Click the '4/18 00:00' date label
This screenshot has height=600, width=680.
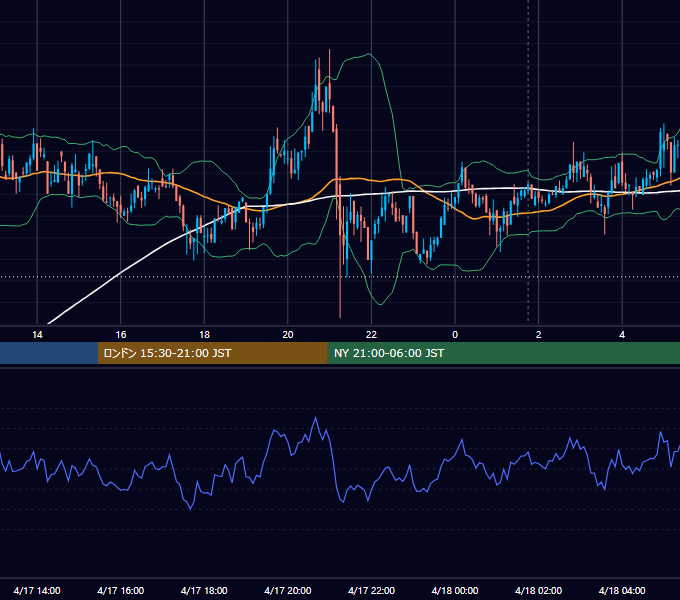(x=455, y=590)
